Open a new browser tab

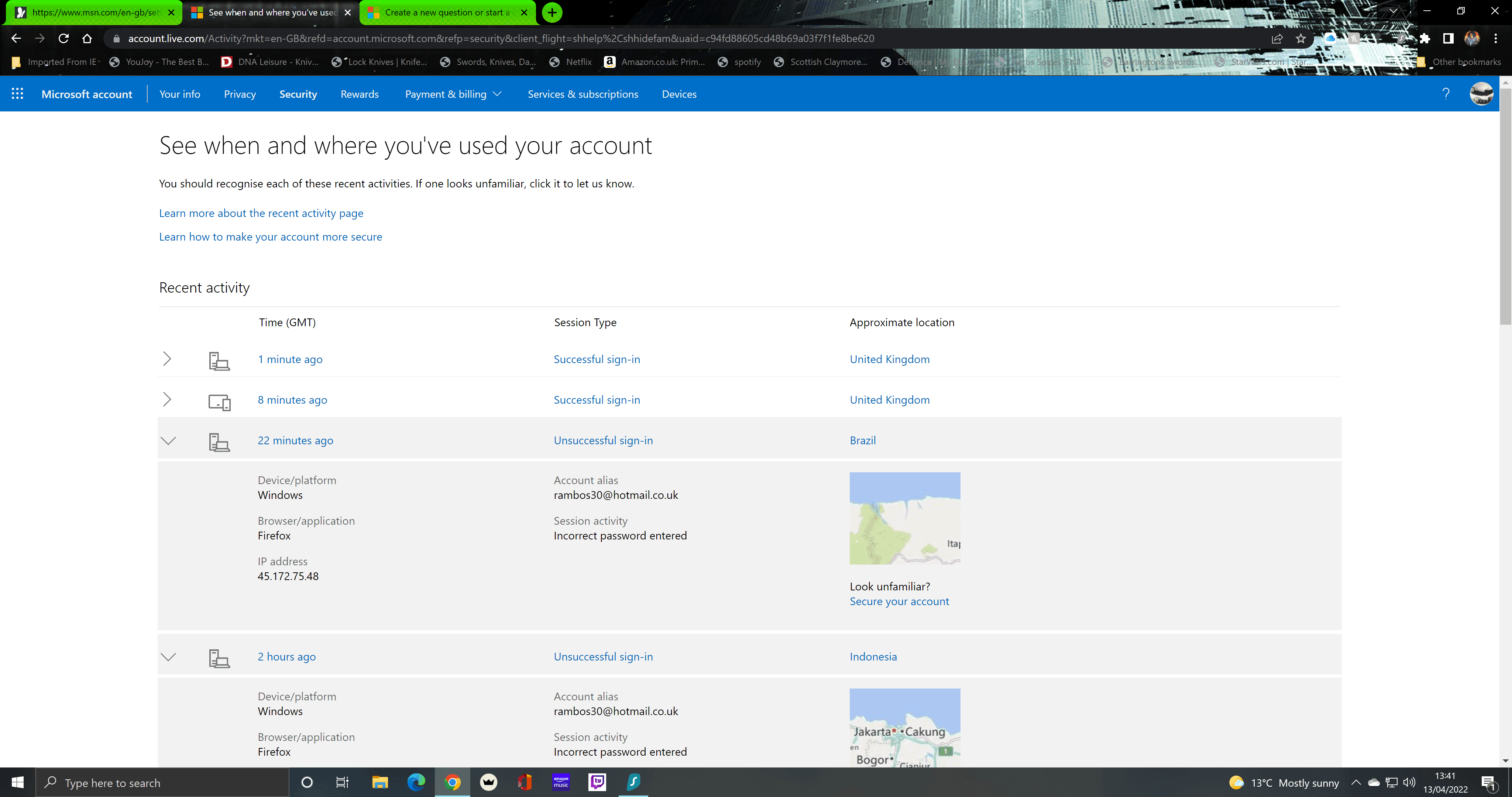552,12
